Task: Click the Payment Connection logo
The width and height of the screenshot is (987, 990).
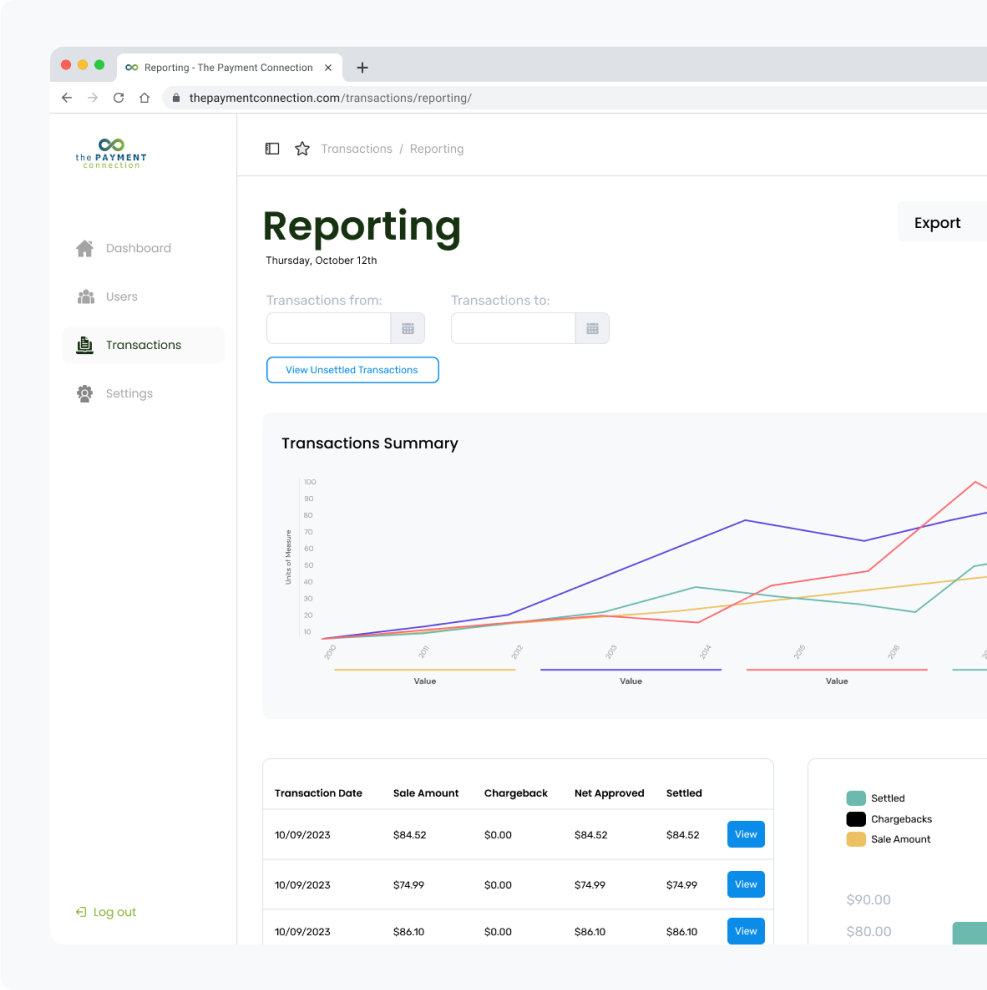Action: point(110,153)
